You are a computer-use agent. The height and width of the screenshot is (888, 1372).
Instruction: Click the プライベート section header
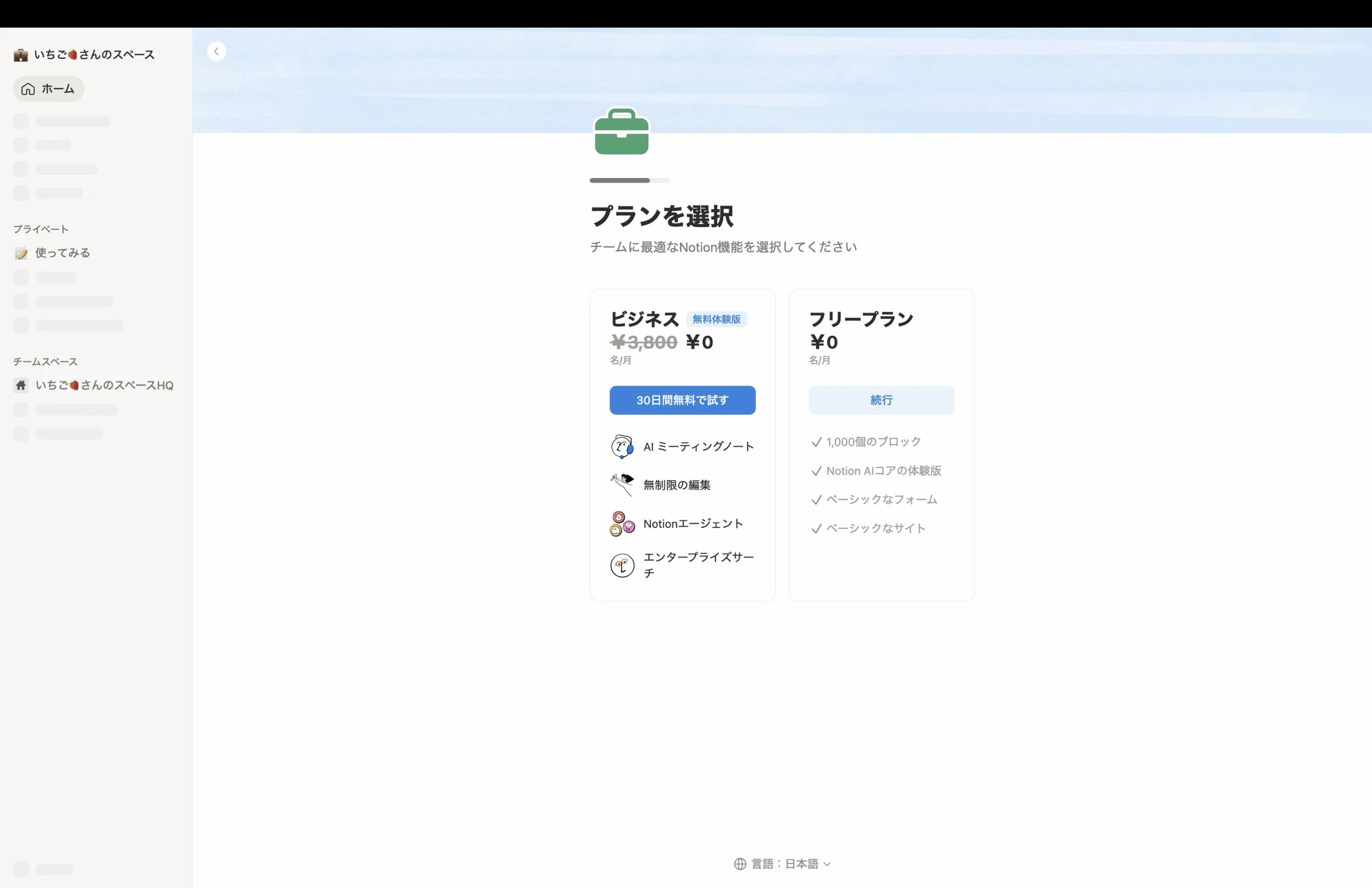41,229
